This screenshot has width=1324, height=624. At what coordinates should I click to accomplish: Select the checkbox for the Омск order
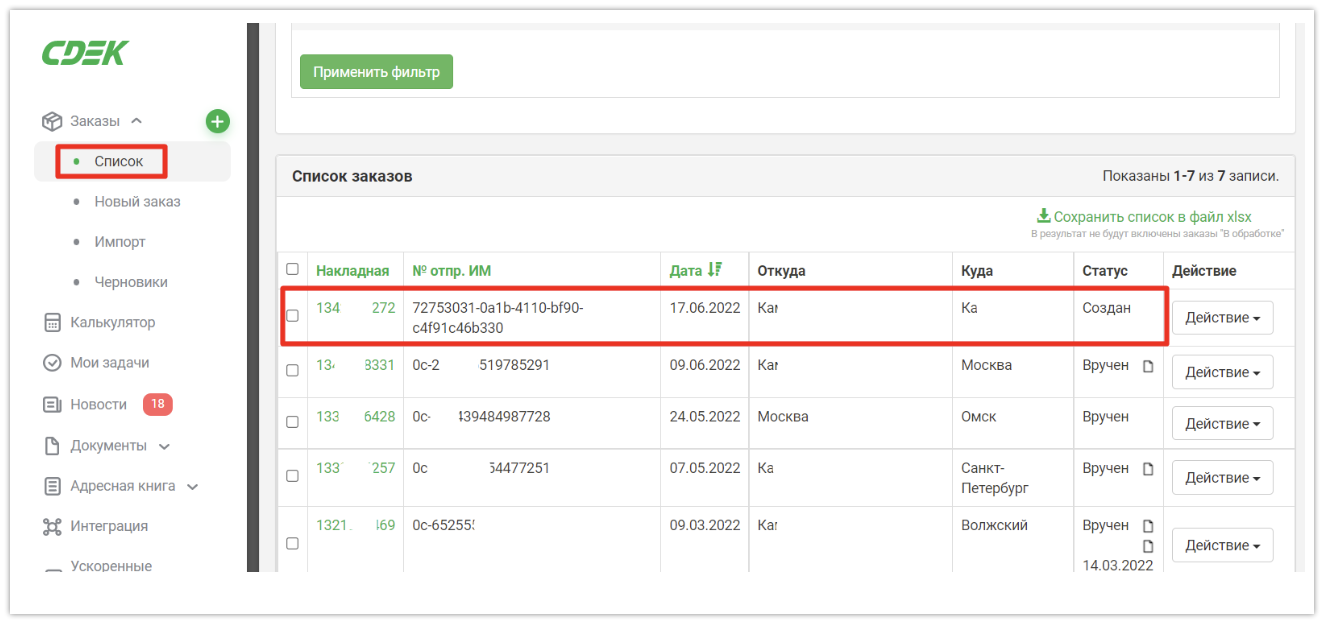coord(292,422)
